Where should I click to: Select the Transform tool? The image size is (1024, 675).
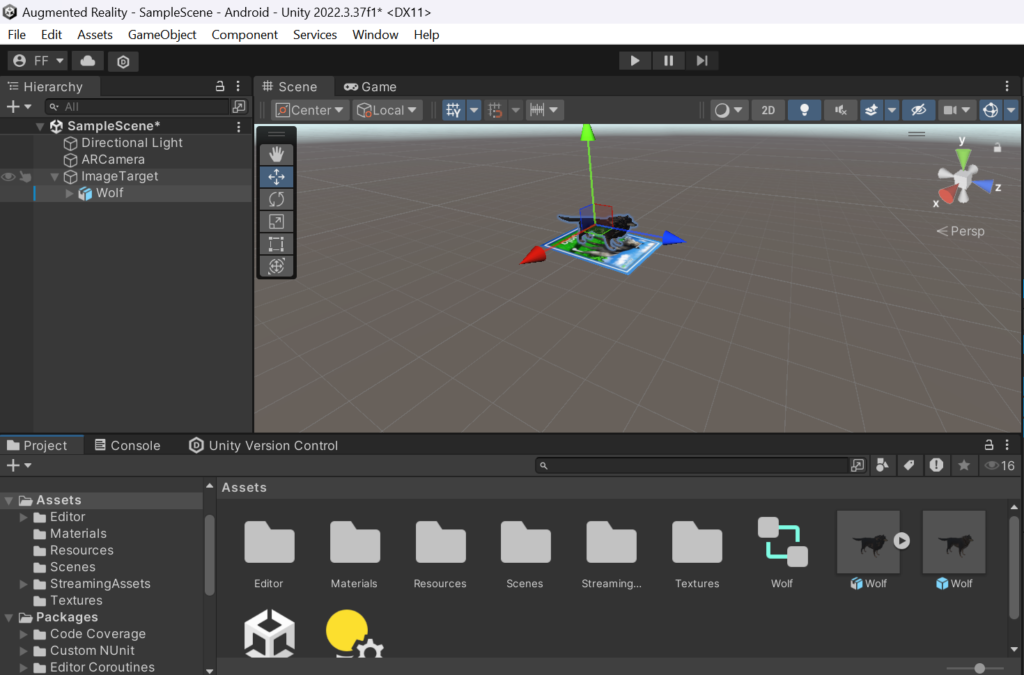[x=276, y=266]
